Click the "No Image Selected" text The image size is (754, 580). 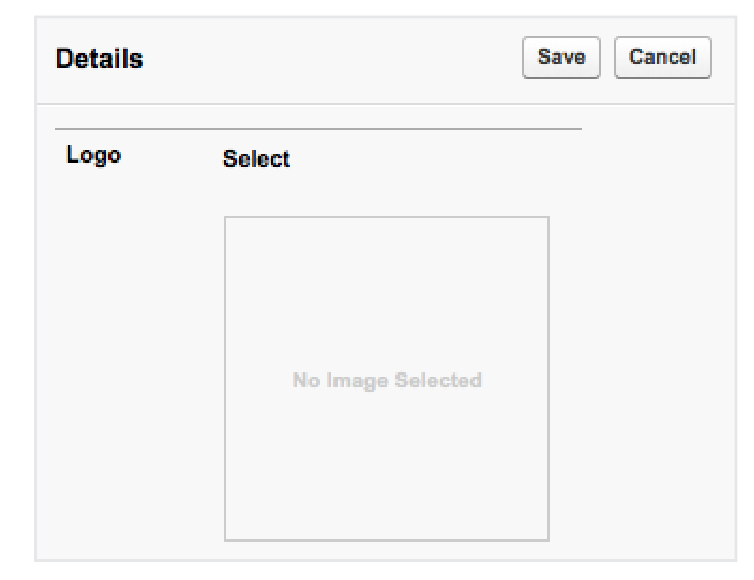tap(386, 380)
